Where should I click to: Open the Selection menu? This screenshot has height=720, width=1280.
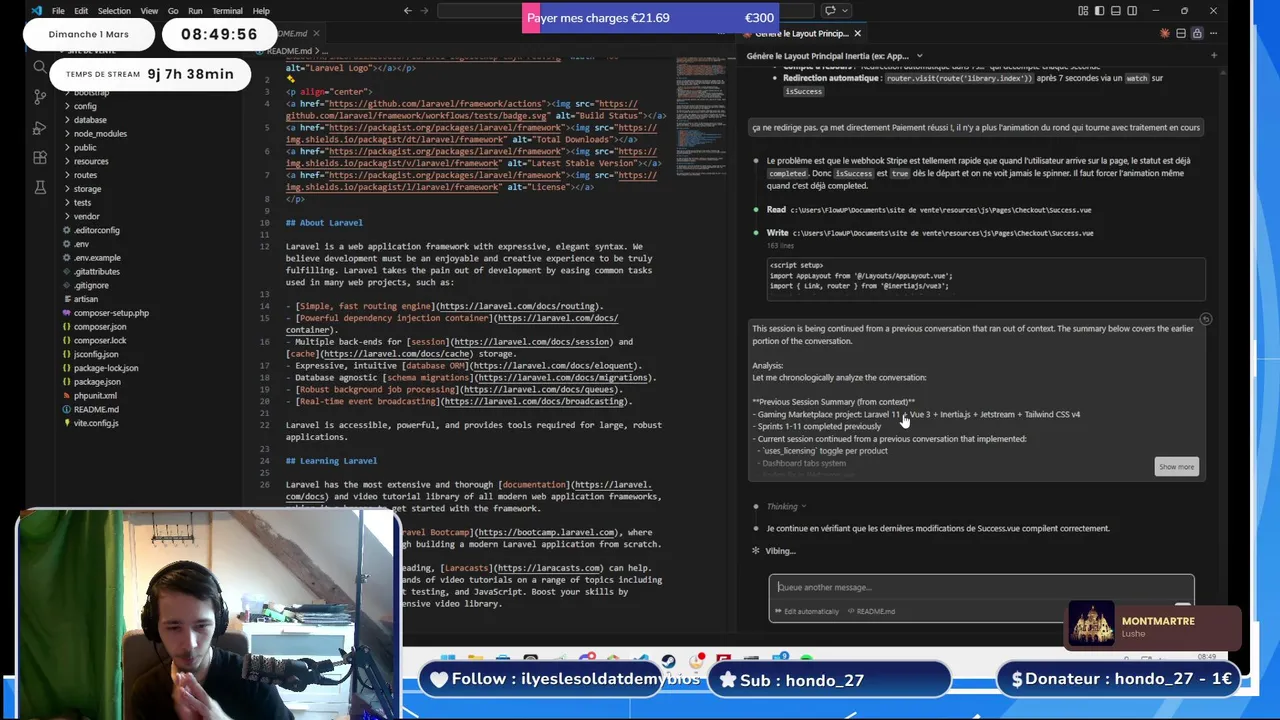(114, 11)
